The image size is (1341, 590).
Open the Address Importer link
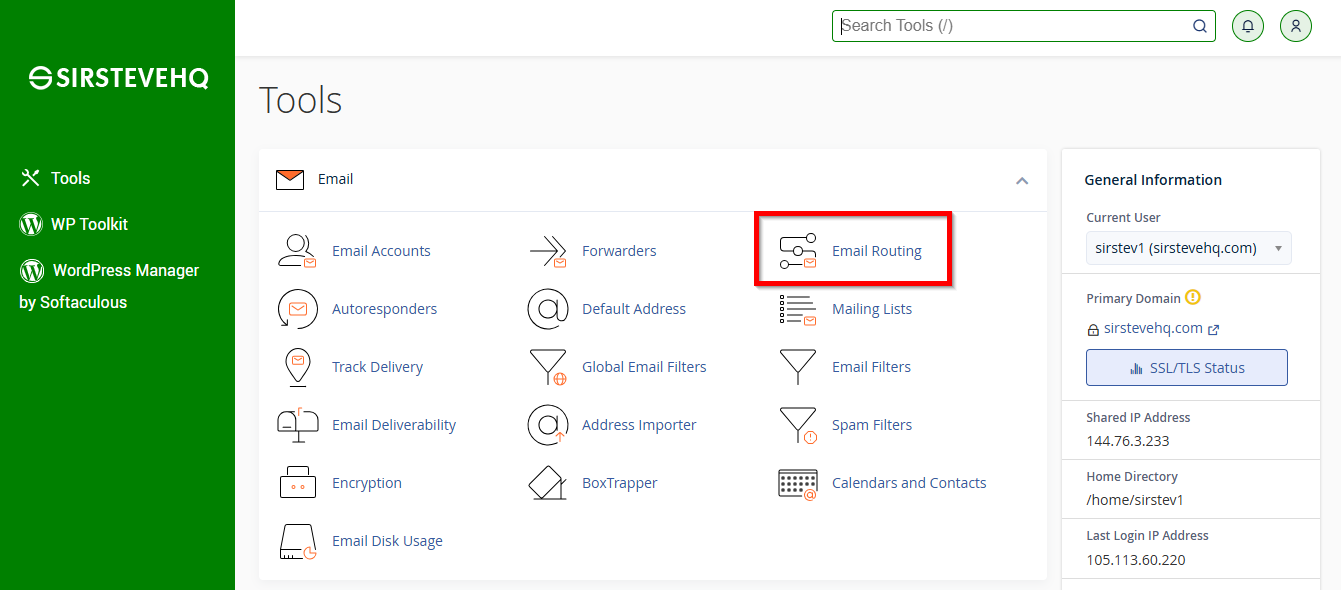(x=639, y=425)
